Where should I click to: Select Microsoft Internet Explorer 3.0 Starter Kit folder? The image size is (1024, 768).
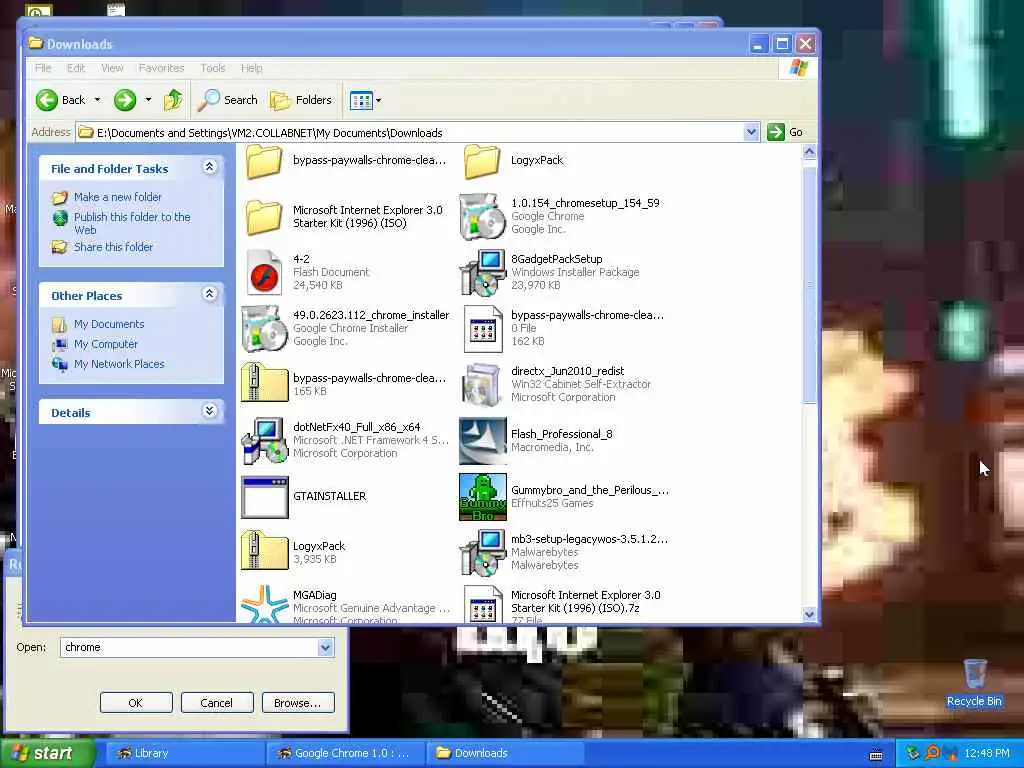[264, 217]
